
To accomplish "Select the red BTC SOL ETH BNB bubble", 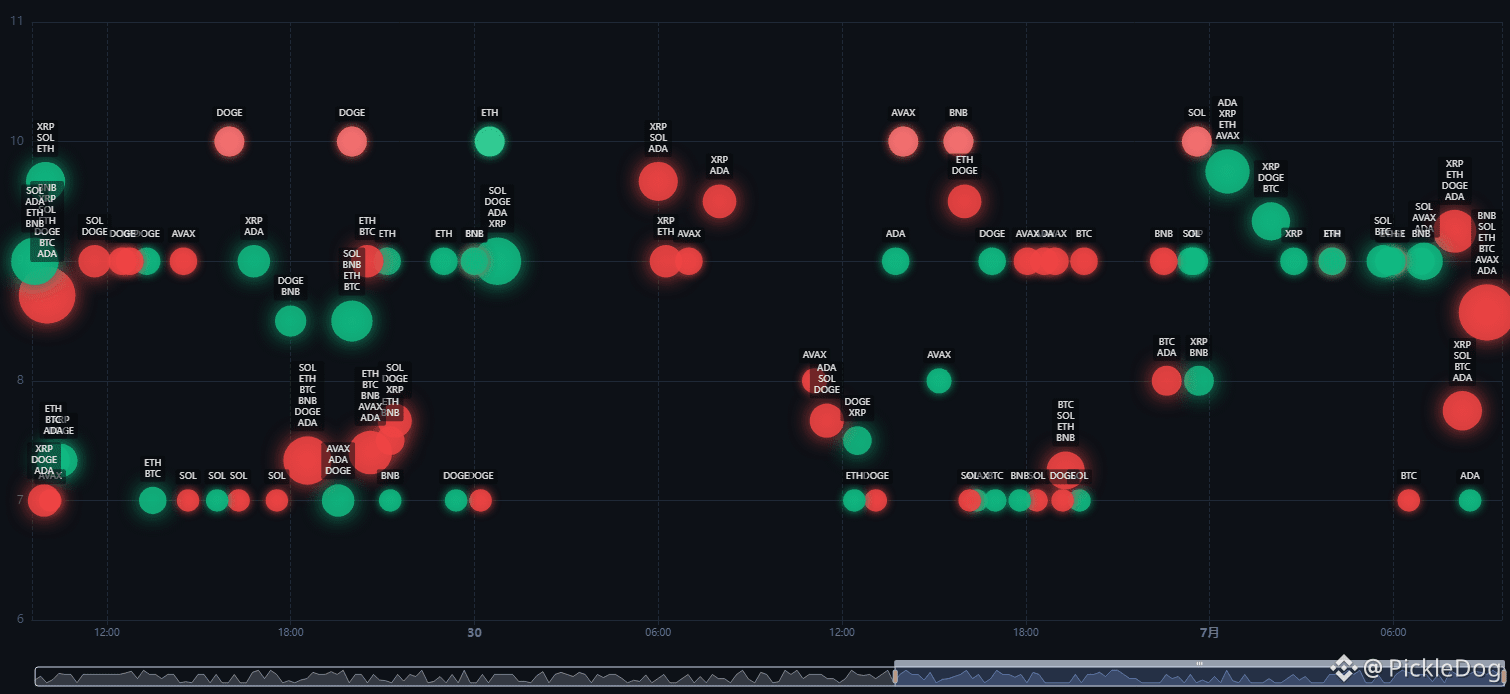I will point(1066,469).
